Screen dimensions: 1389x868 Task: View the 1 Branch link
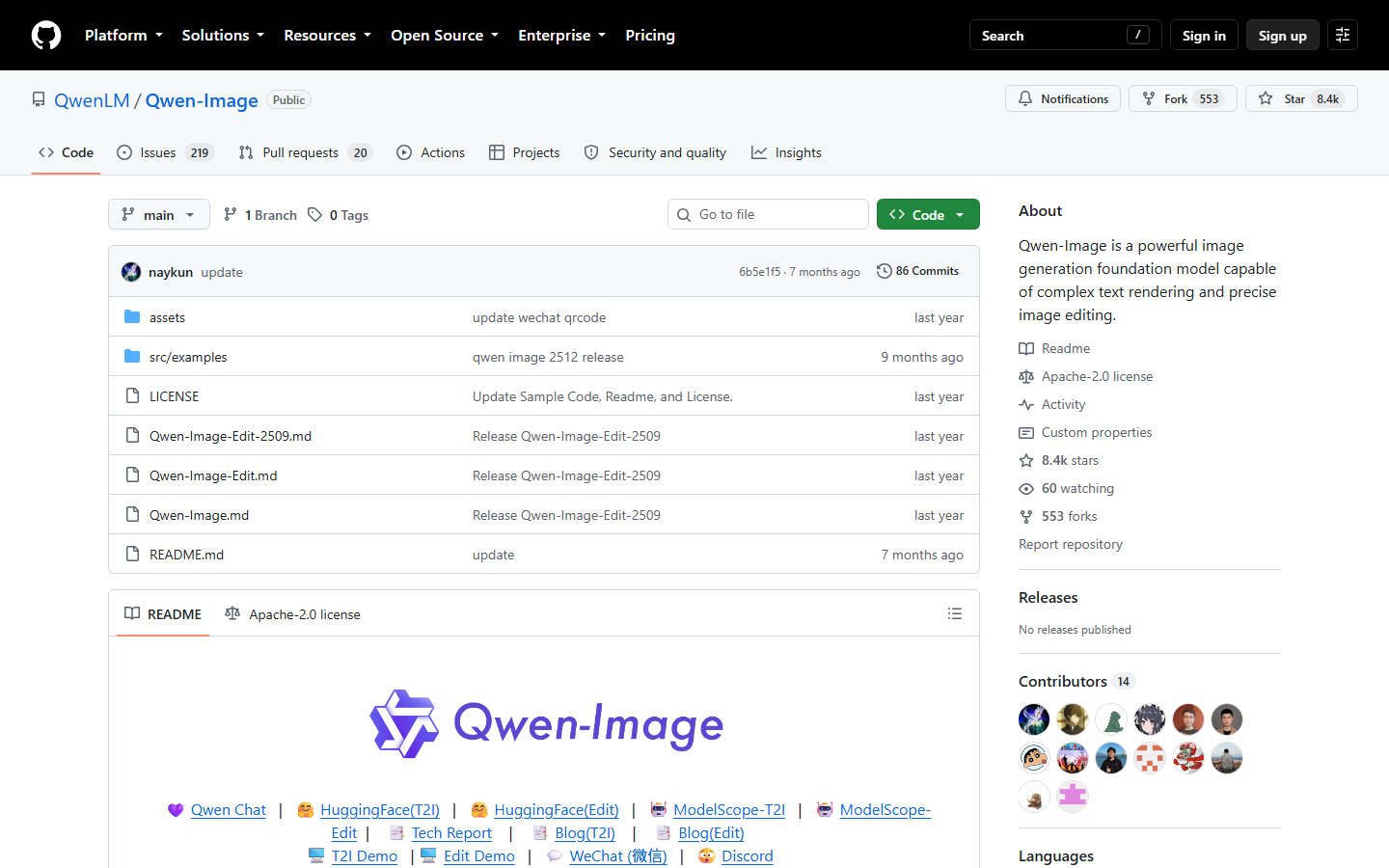(x=260, y=215)
